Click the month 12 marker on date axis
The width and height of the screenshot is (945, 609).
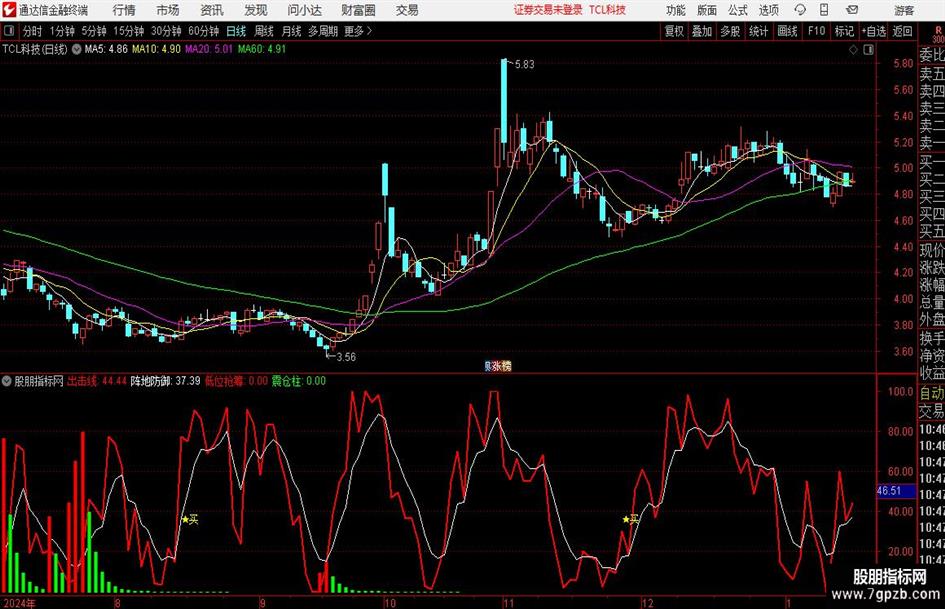pos(648,603)
